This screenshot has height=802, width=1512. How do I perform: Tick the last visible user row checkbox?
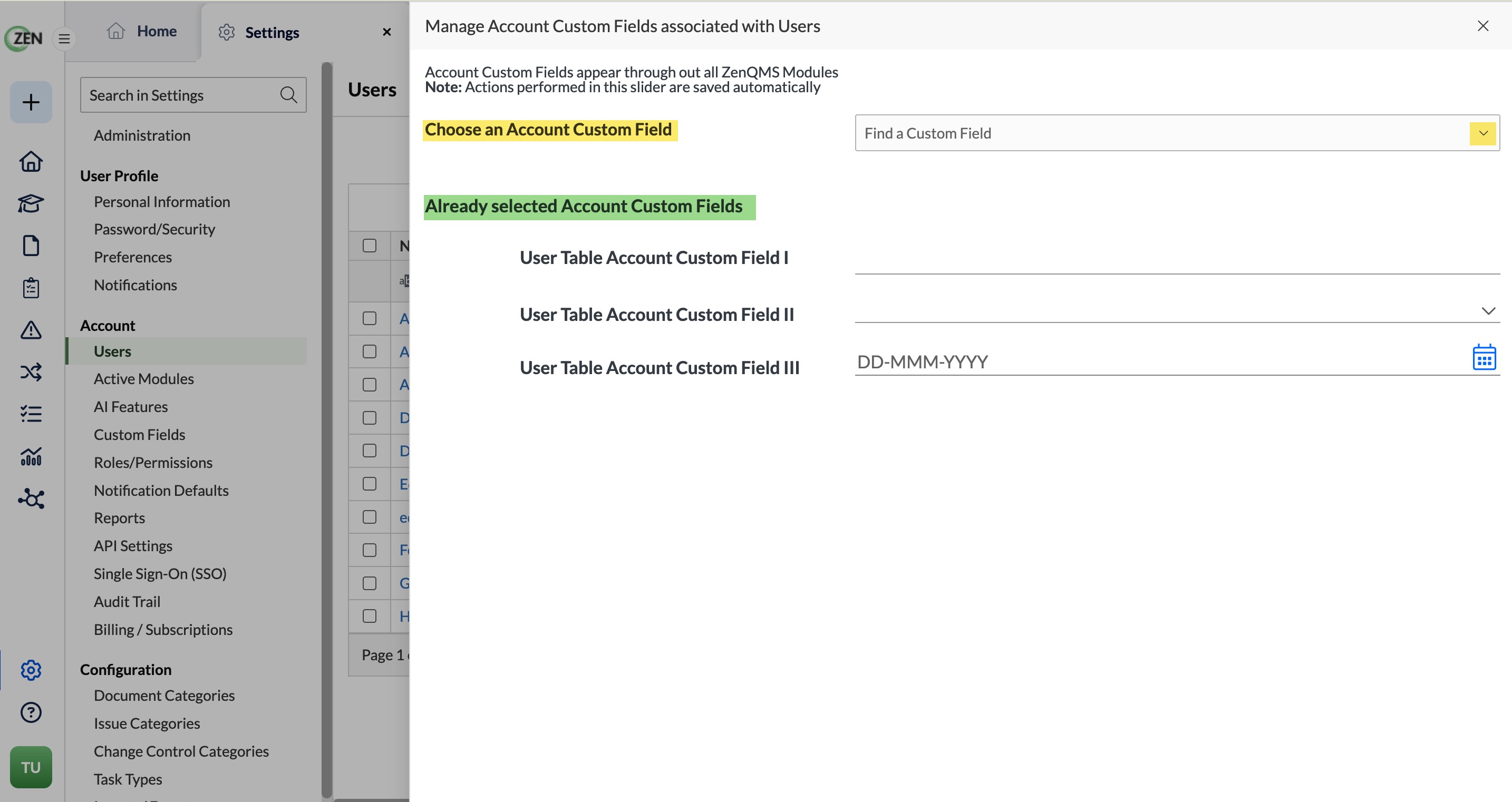click(369, 616)
